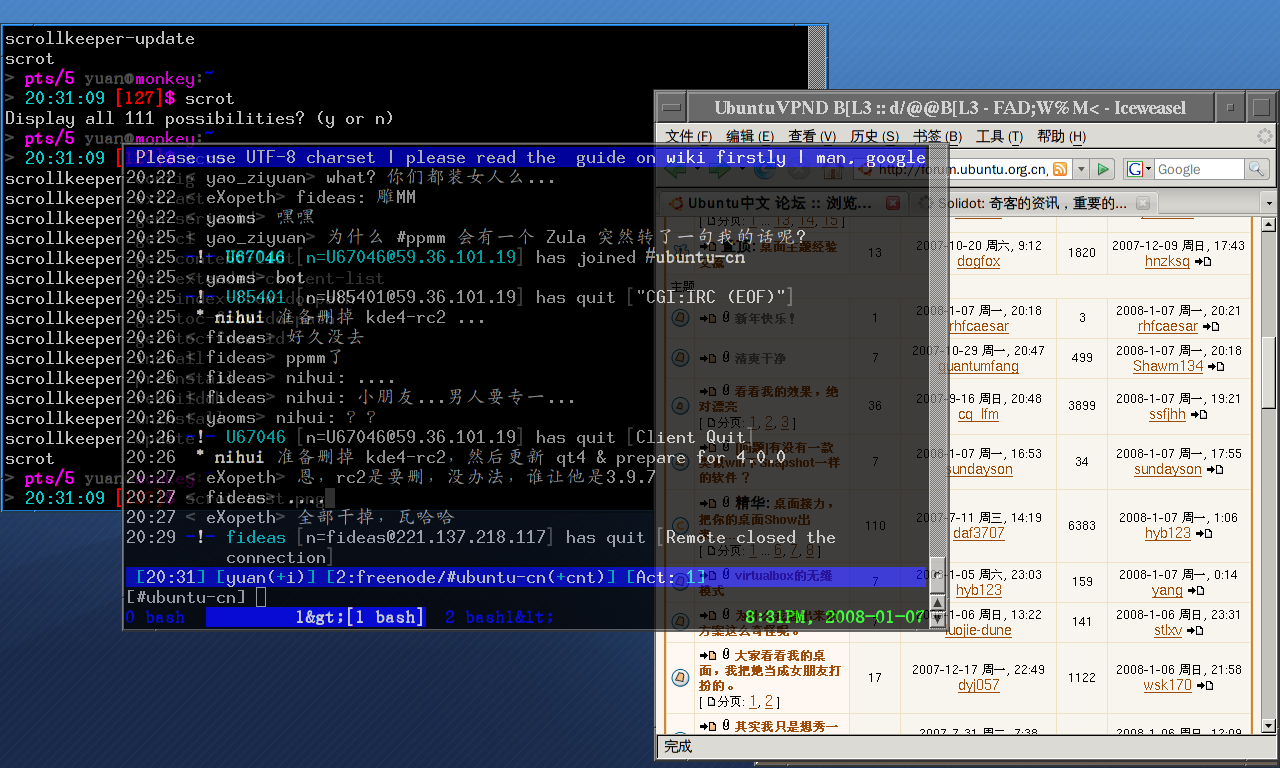Open last poster link stlxv
Viewport: 1280px width, 768px height.
pyautogui.click(x=1167, y=630)
